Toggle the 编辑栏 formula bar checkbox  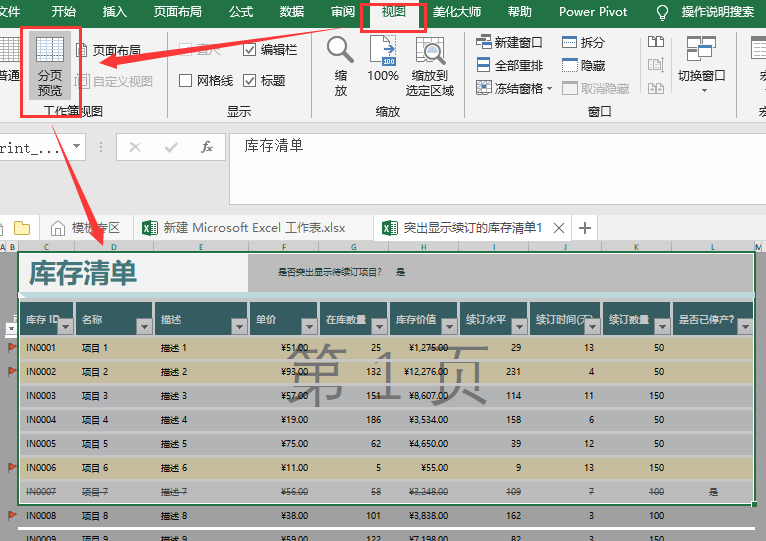tap(249, 49)
